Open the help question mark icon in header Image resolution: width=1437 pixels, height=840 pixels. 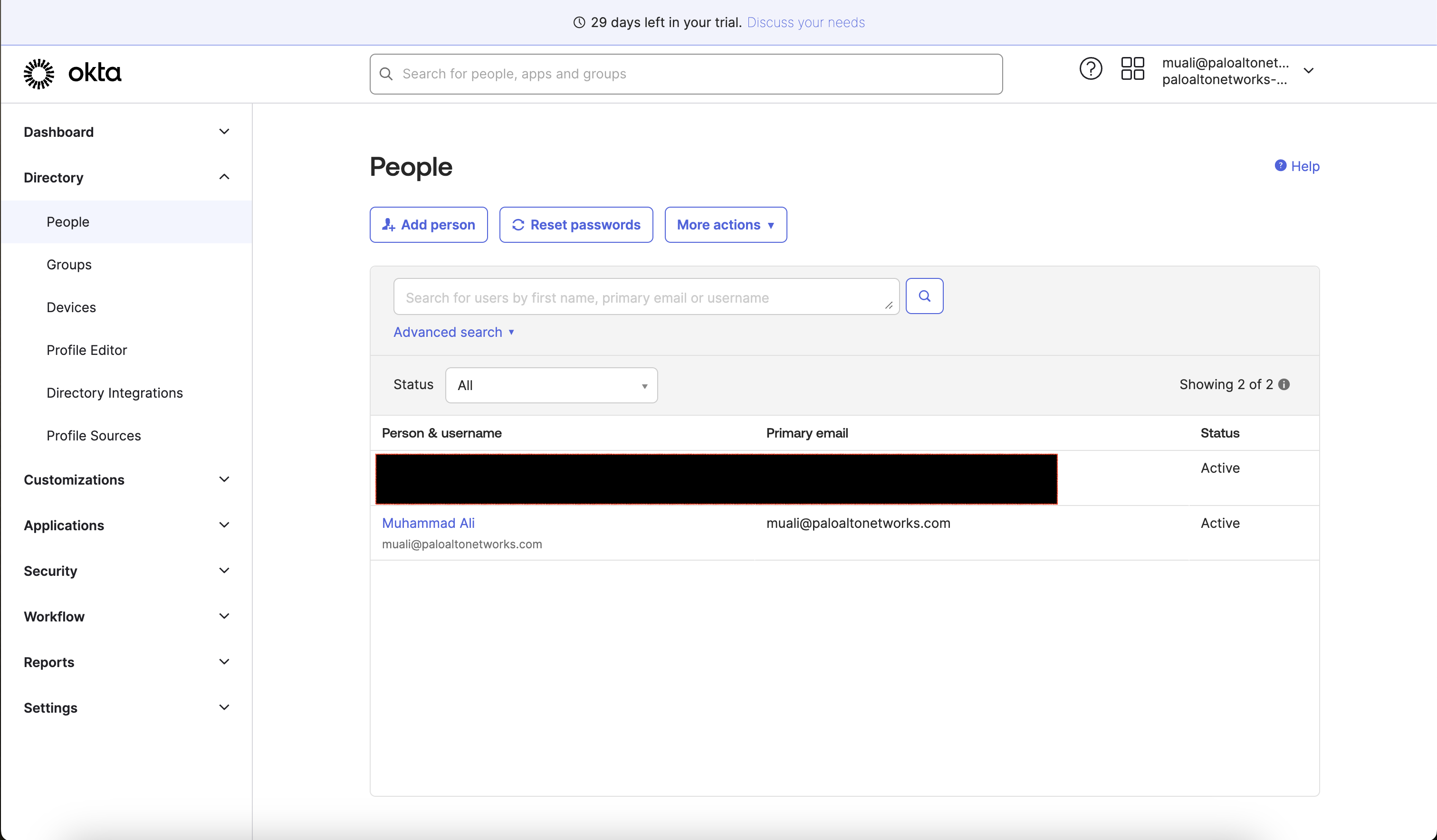(x=1090, y=69)
